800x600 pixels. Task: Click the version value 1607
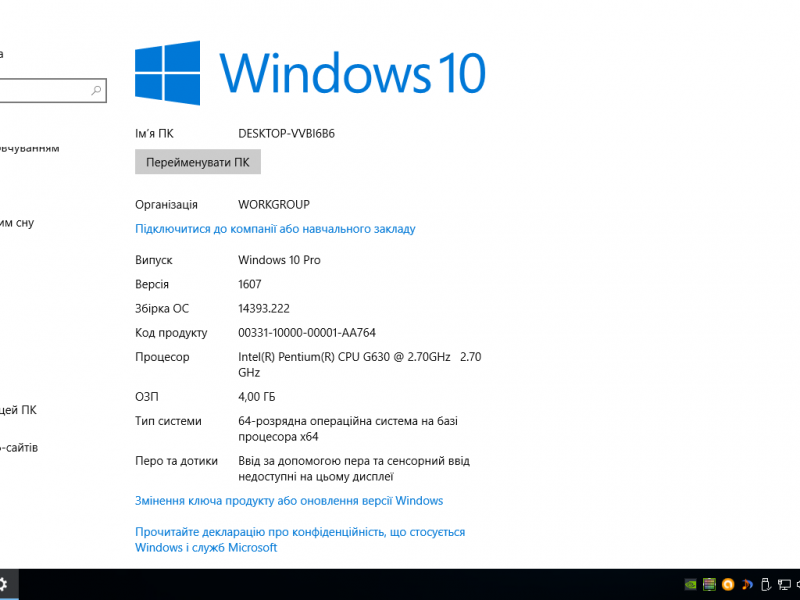click(x=249, y=284)
